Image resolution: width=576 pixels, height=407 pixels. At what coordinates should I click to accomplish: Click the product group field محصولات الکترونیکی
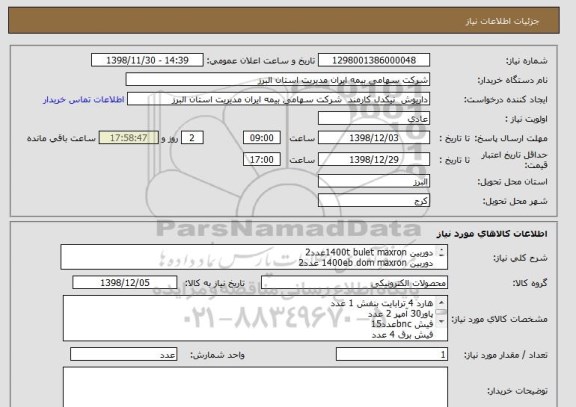point(354,282)
